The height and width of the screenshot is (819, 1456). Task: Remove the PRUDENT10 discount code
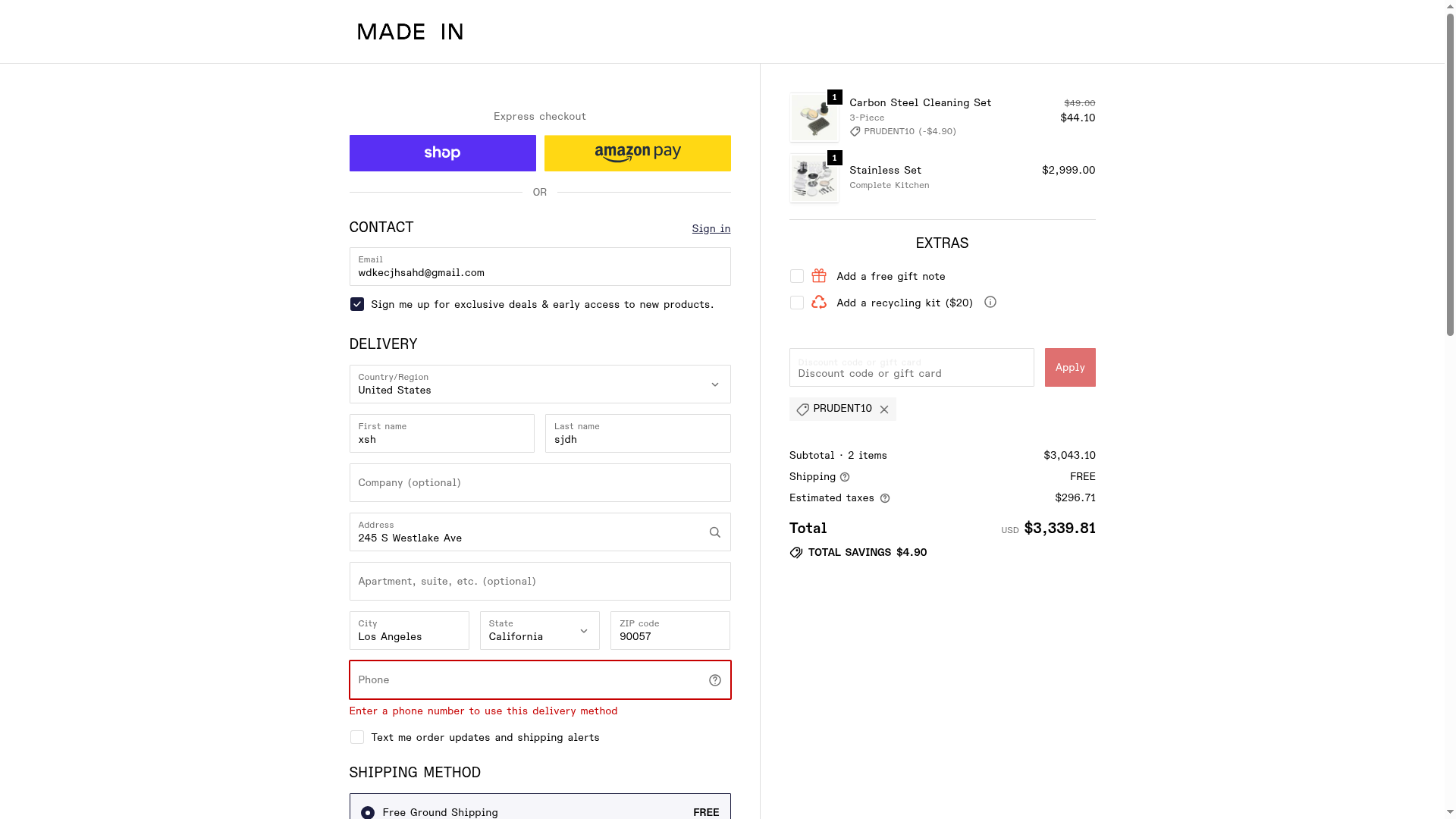point(884,409)
